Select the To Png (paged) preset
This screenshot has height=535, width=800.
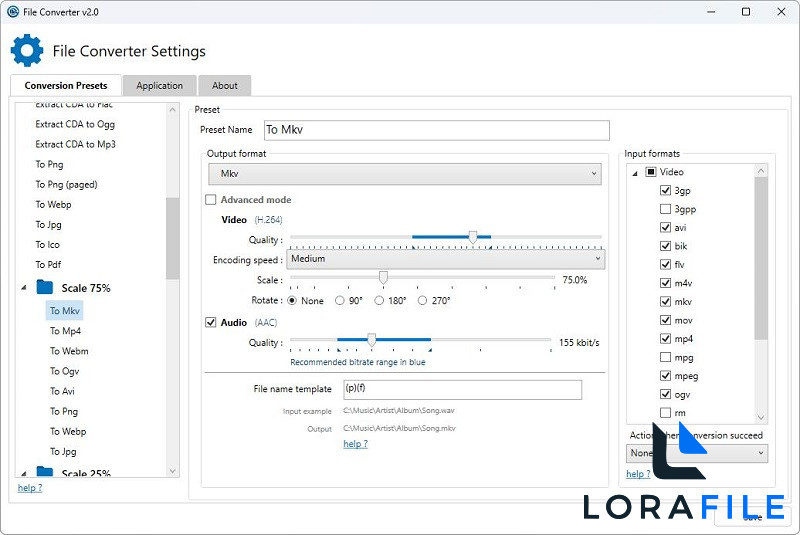(x=66, y=184)
